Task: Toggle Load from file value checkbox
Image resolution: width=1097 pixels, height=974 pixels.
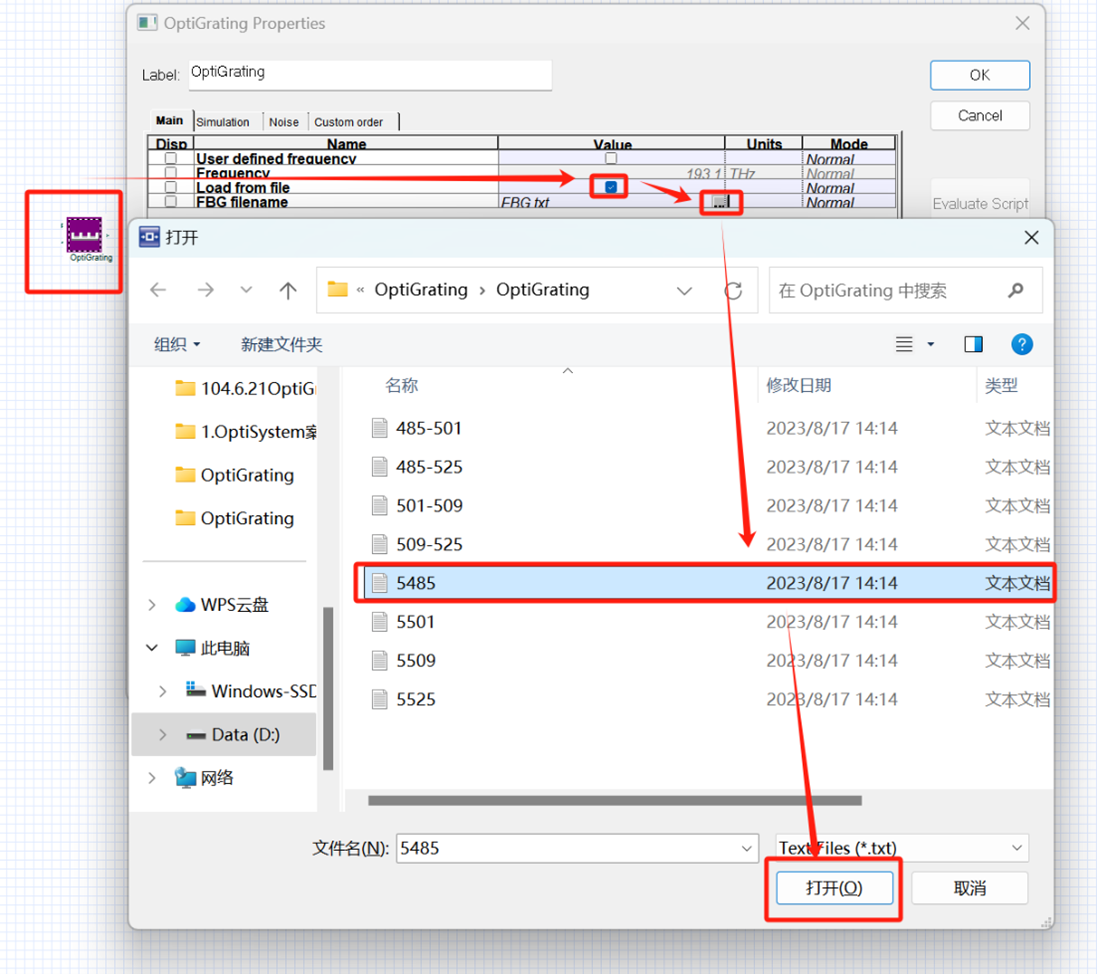Action: 611,187
